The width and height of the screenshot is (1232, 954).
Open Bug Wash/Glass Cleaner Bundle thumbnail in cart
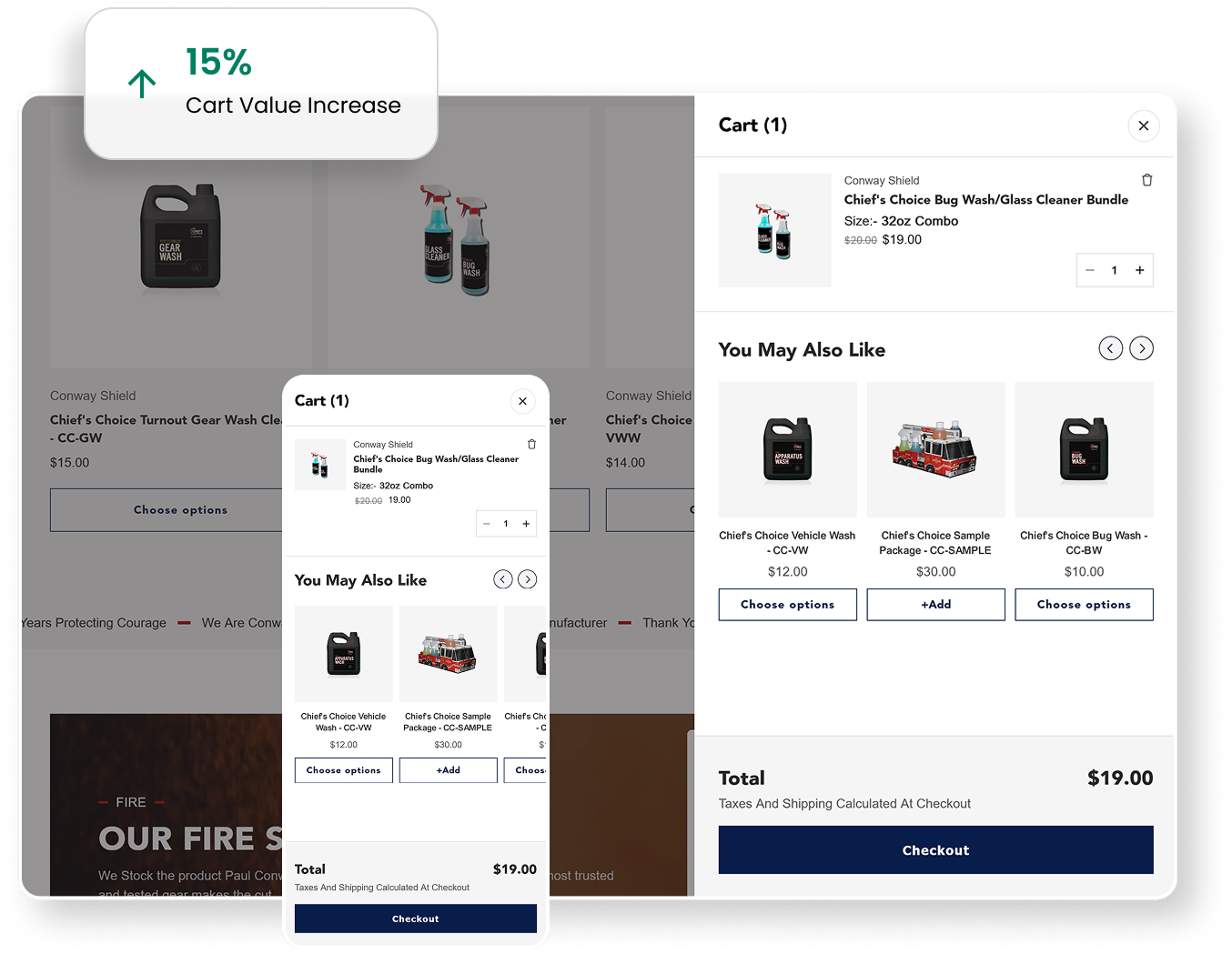pos(774,230)
